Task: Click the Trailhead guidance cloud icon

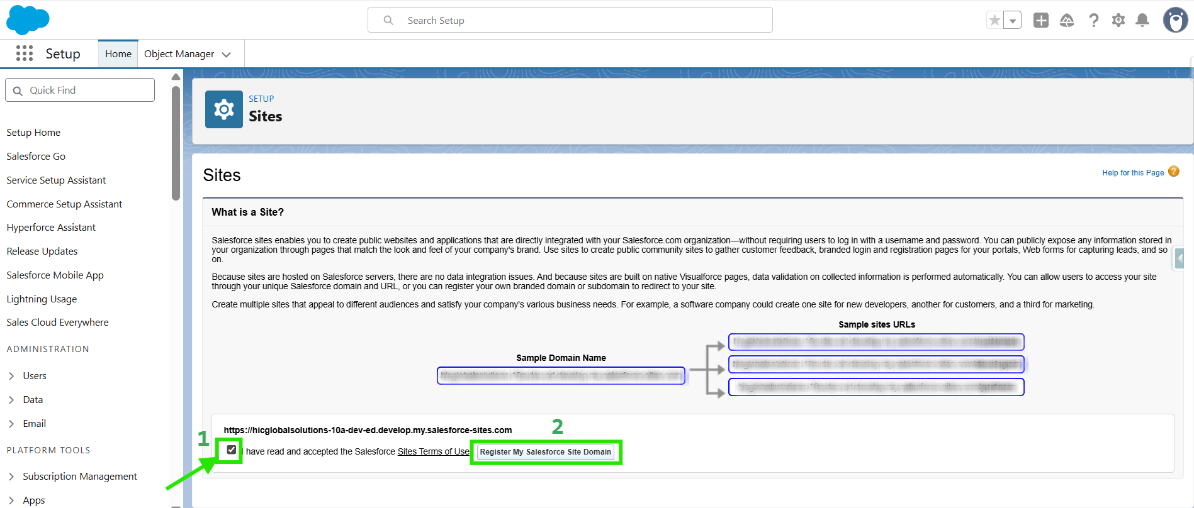Action: (1067, 21)
